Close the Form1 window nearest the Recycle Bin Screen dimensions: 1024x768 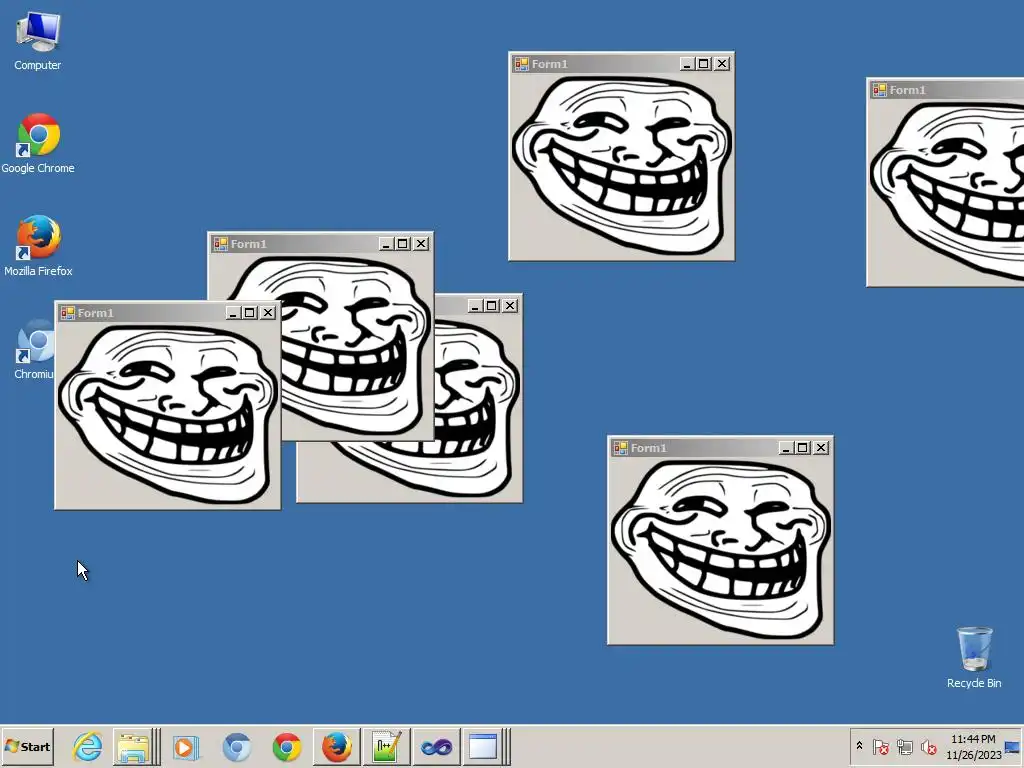pyautogui.click(x=822, y=447)
